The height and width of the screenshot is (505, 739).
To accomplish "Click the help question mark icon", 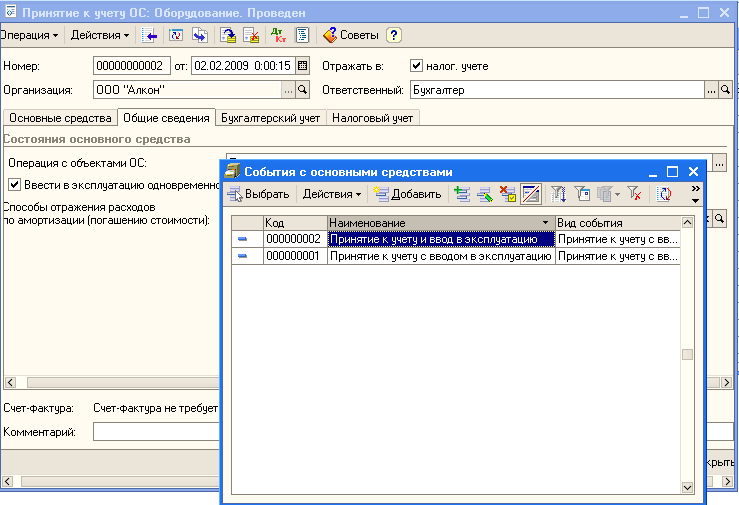I will click(x=394, y=35).
